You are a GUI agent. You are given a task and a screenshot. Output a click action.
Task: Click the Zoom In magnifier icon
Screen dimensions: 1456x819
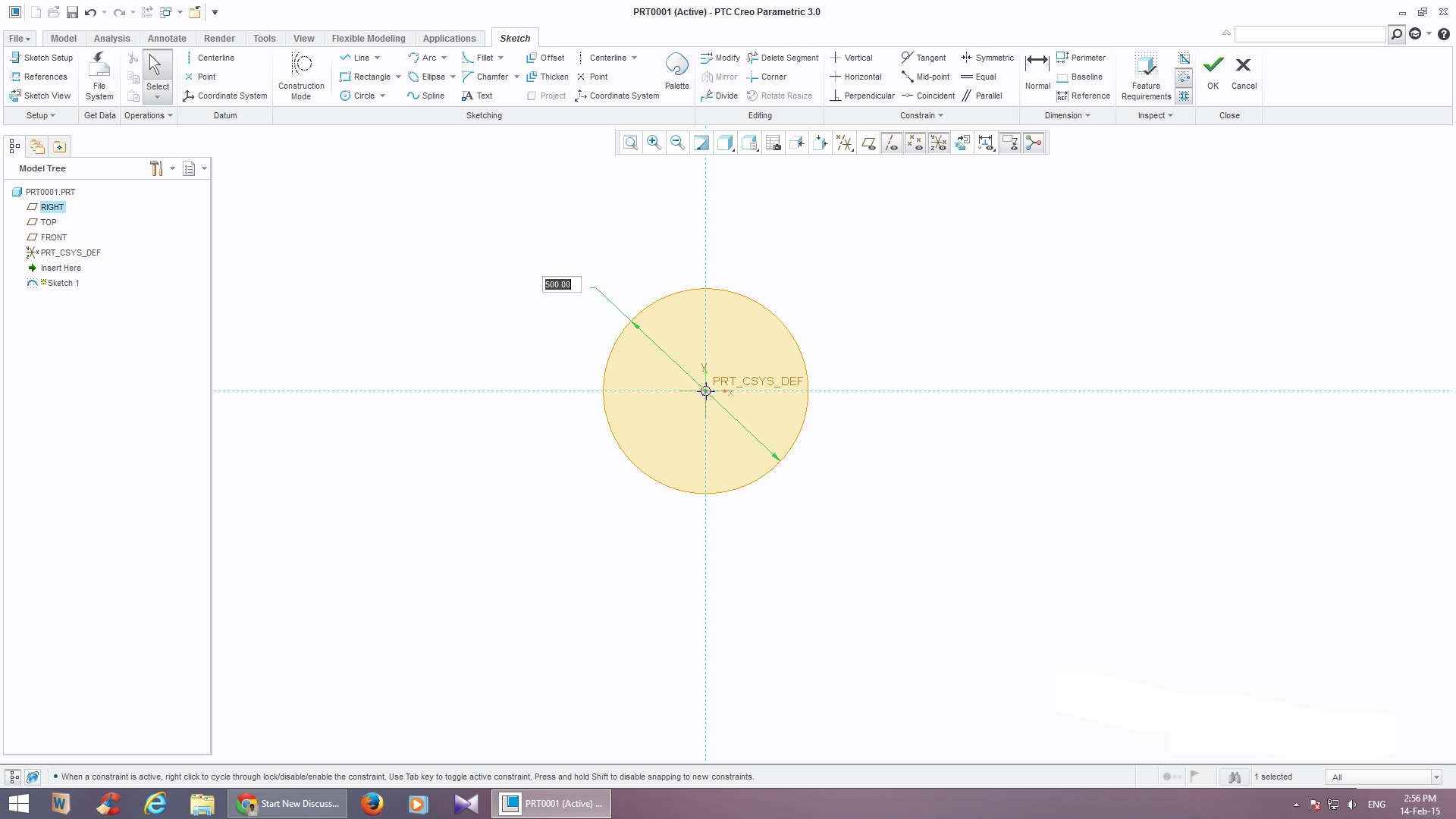click(x=654, y=143)
